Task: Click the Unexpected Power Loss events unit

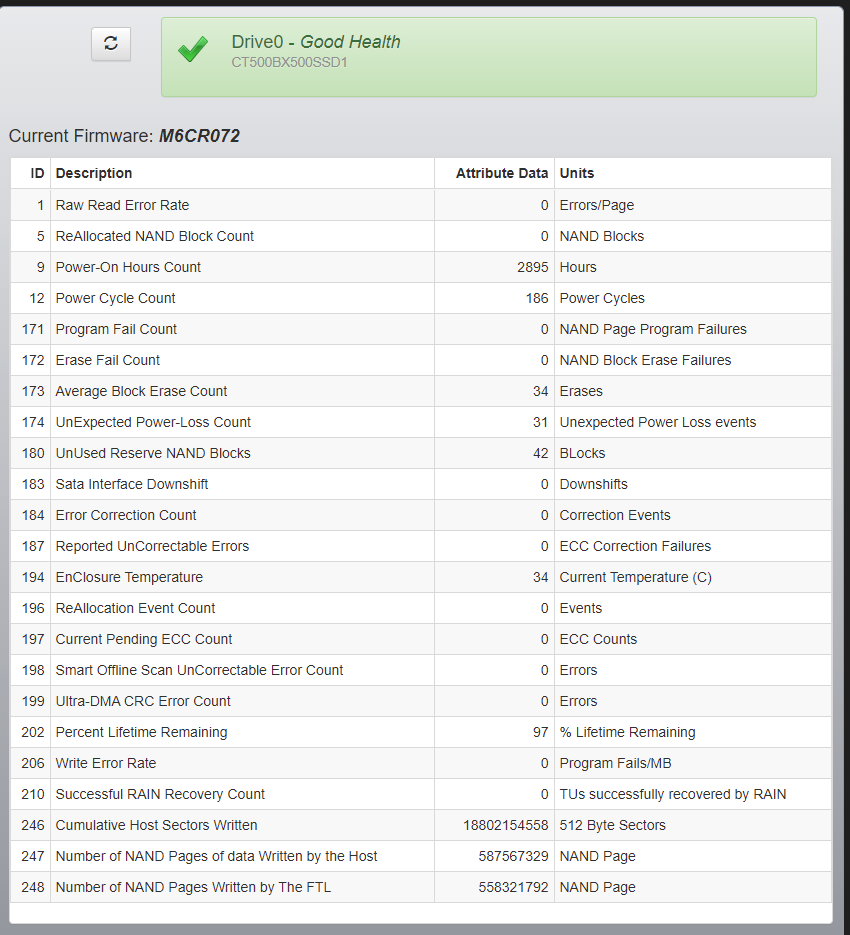Action: 658,422
